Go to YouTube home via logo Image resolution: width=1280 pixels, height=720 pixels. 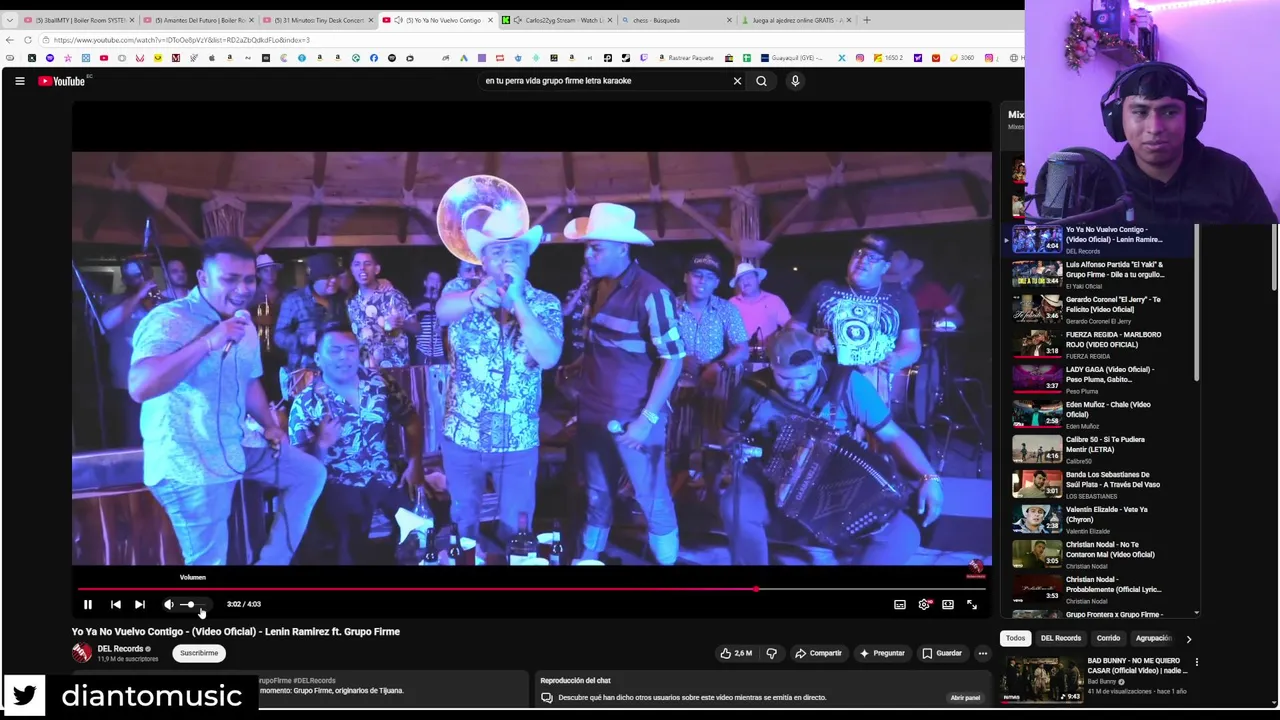62,81
